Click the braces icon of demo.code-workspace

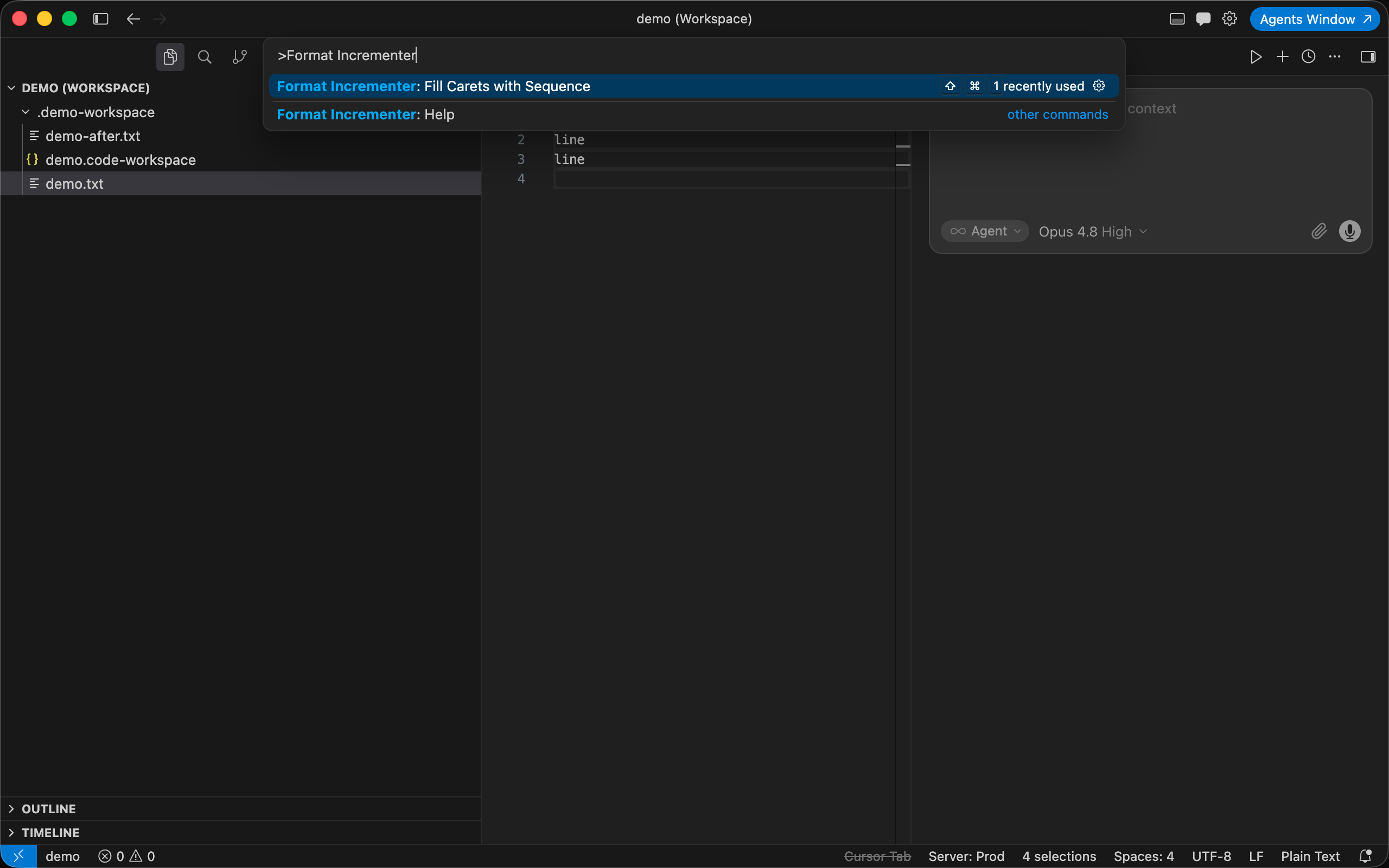[x=32, y=159]
